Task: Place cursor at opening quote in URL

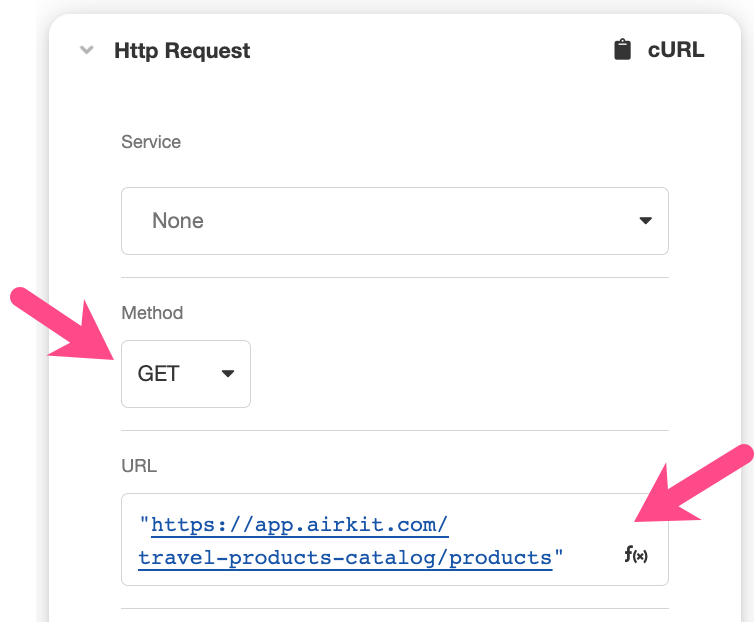Action: pyautogui.click(x=144, y=523)
